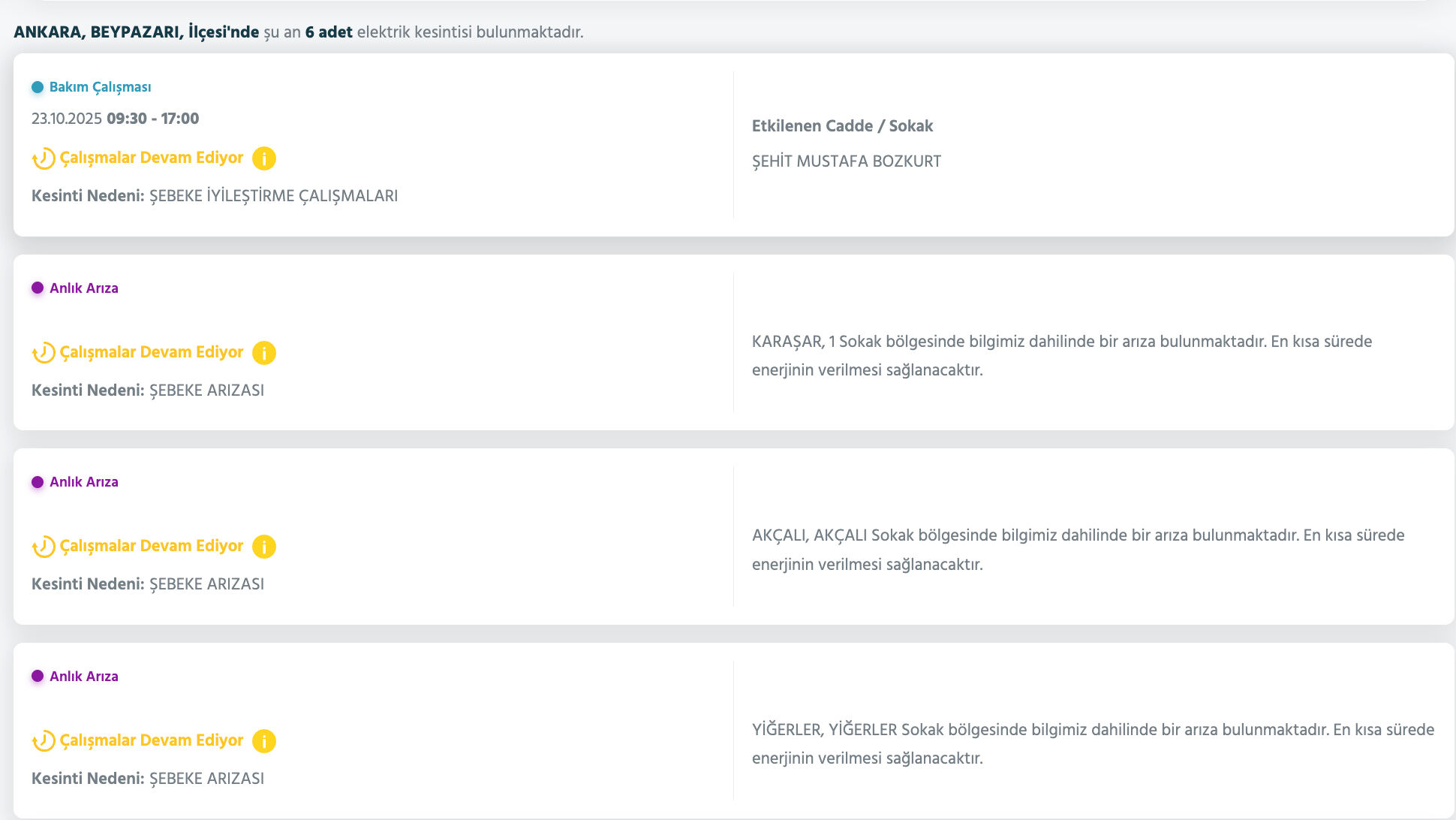
Task: Click Çalışmalar Devam Ediyor in YİĞERLER card
Action: pos(152,740)
